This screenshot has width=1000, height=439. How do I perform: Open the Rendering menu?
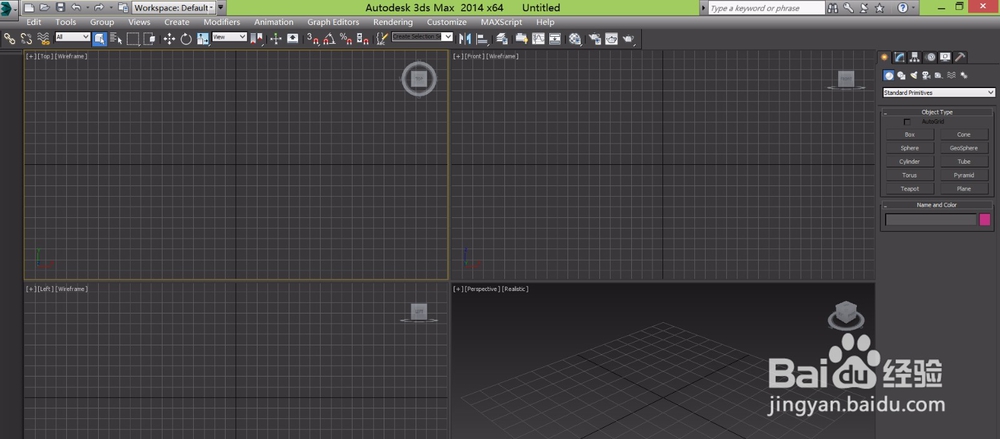click(393, 22)
